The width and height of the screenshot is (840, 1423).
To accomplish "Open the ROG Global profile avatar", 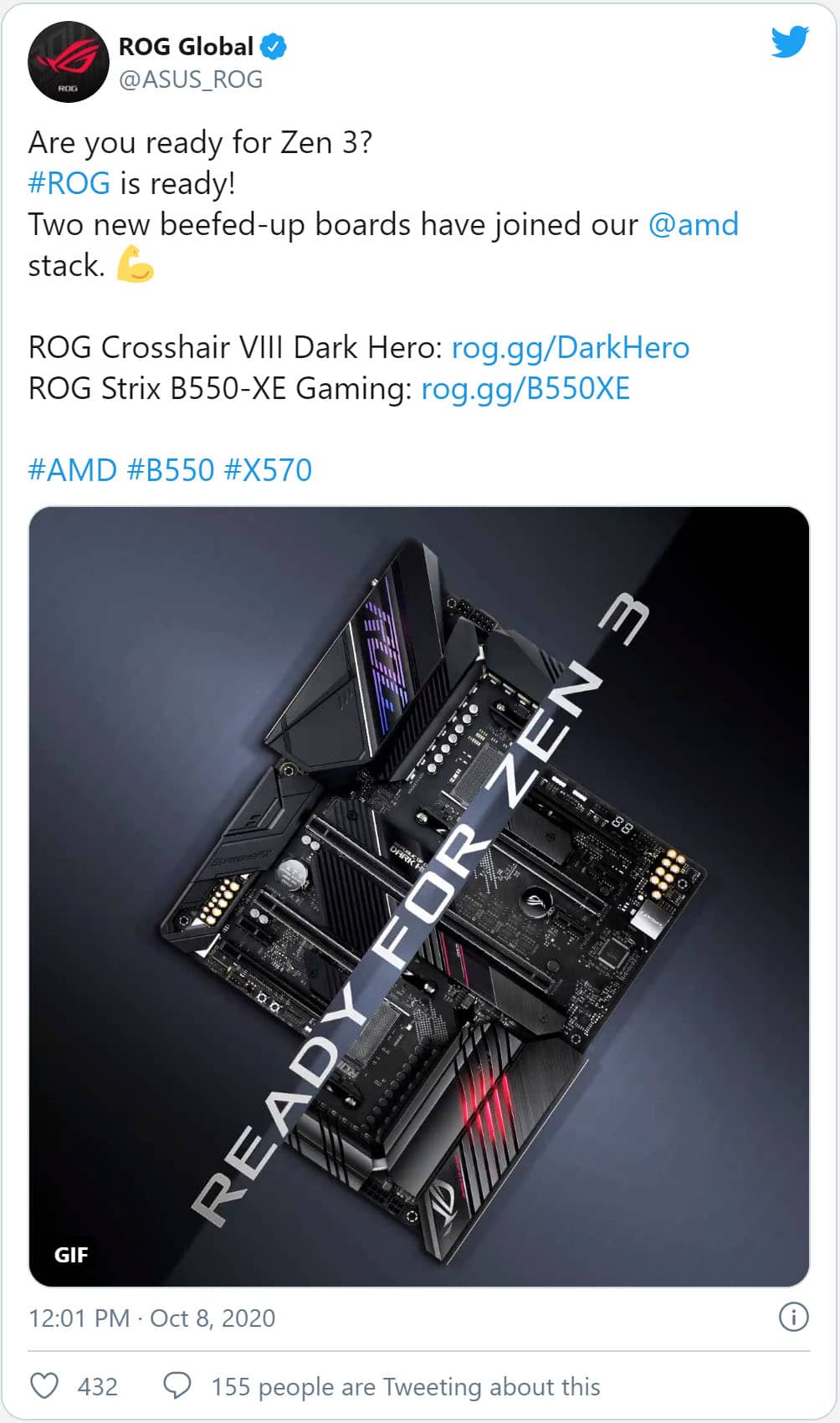I will (x=68, y=63).
